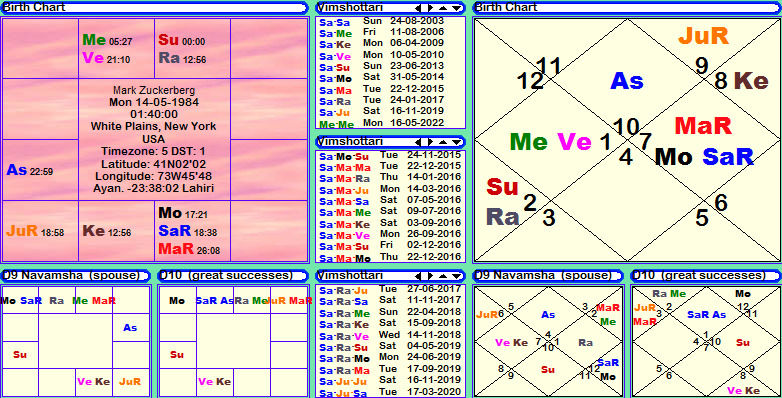Select Me-Me dasha row dated 16-05-2022

coord(390,123)
